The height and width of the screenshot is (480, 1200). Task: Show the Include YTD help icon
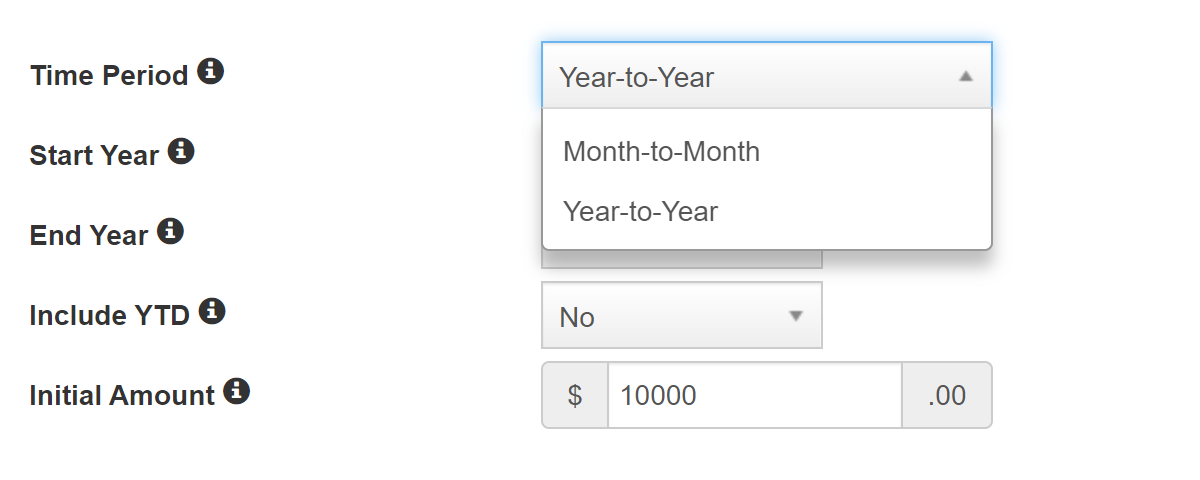[x=212, y=312]
